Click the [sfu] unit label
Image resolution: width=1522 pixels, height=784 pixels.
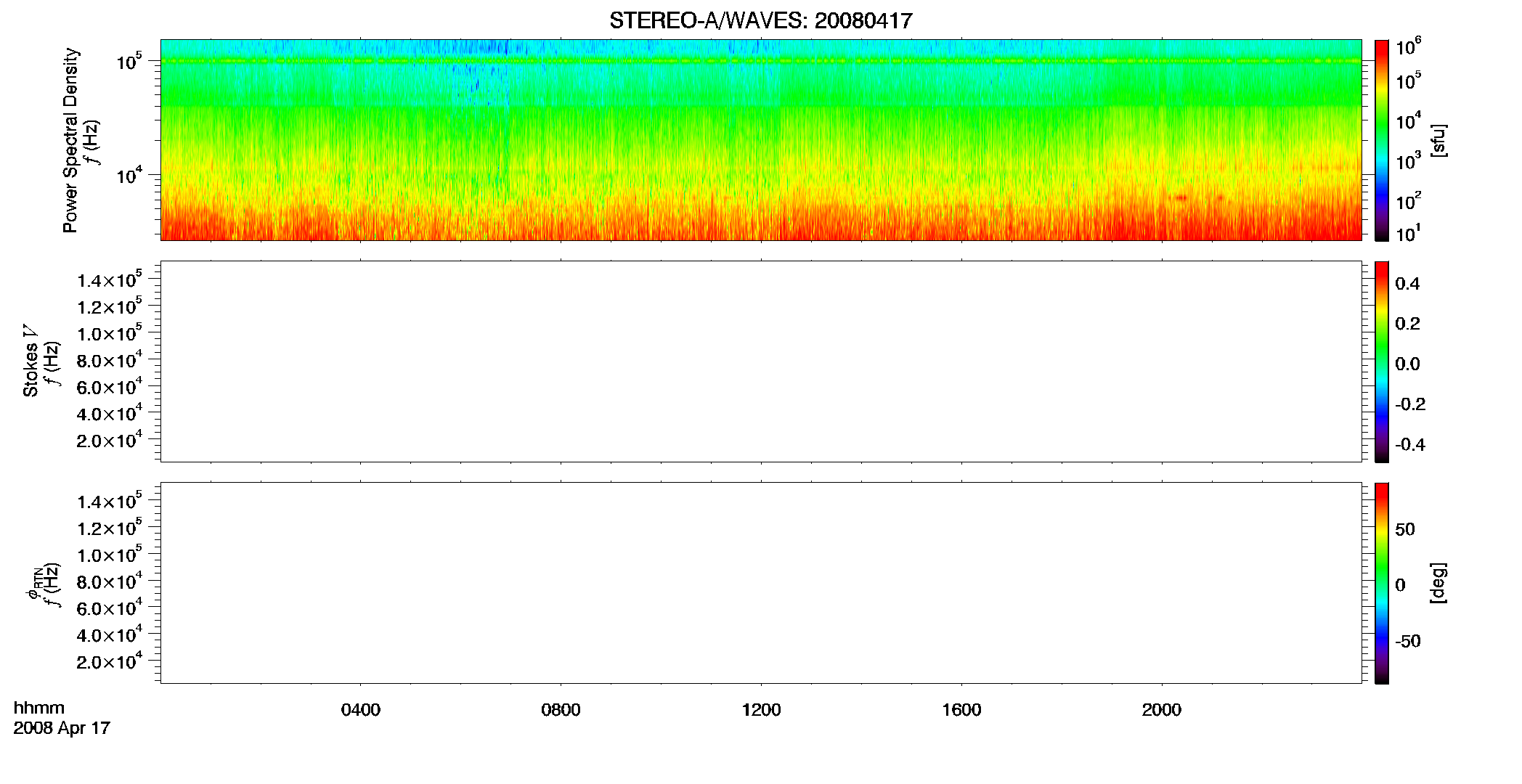click(1438, 140)
